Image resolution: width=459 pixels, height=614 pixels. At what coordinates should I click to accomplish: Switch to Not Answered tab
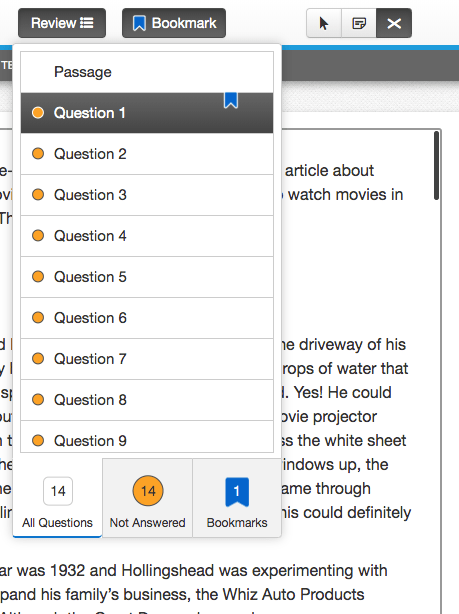(148, 498)
